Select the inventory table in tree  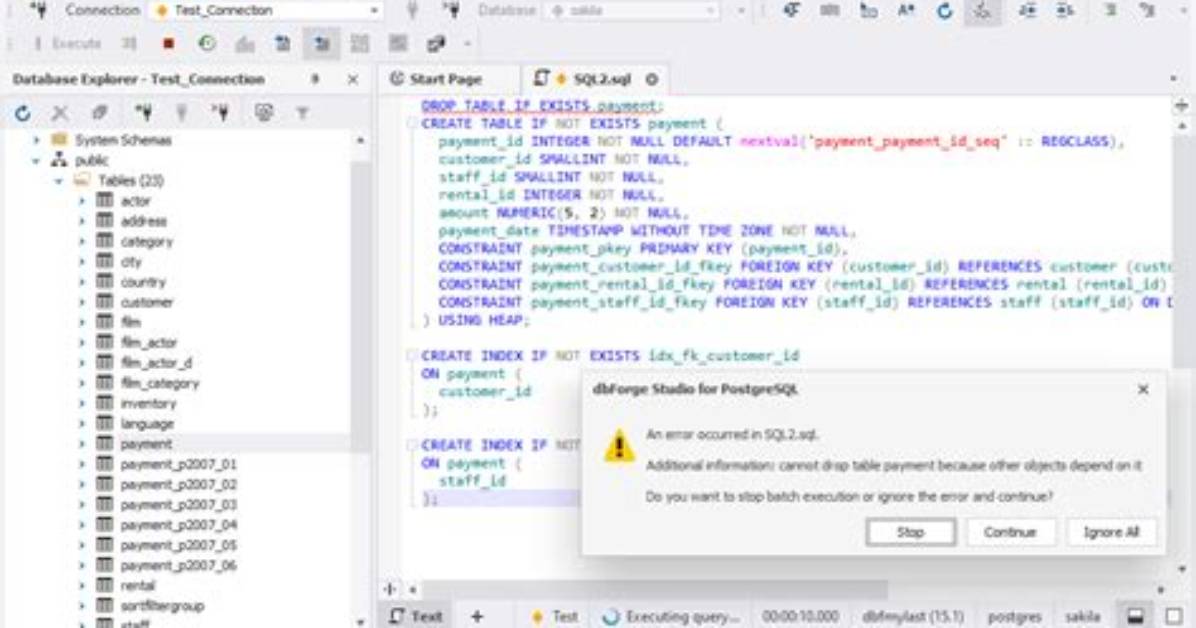click(147, 403)
